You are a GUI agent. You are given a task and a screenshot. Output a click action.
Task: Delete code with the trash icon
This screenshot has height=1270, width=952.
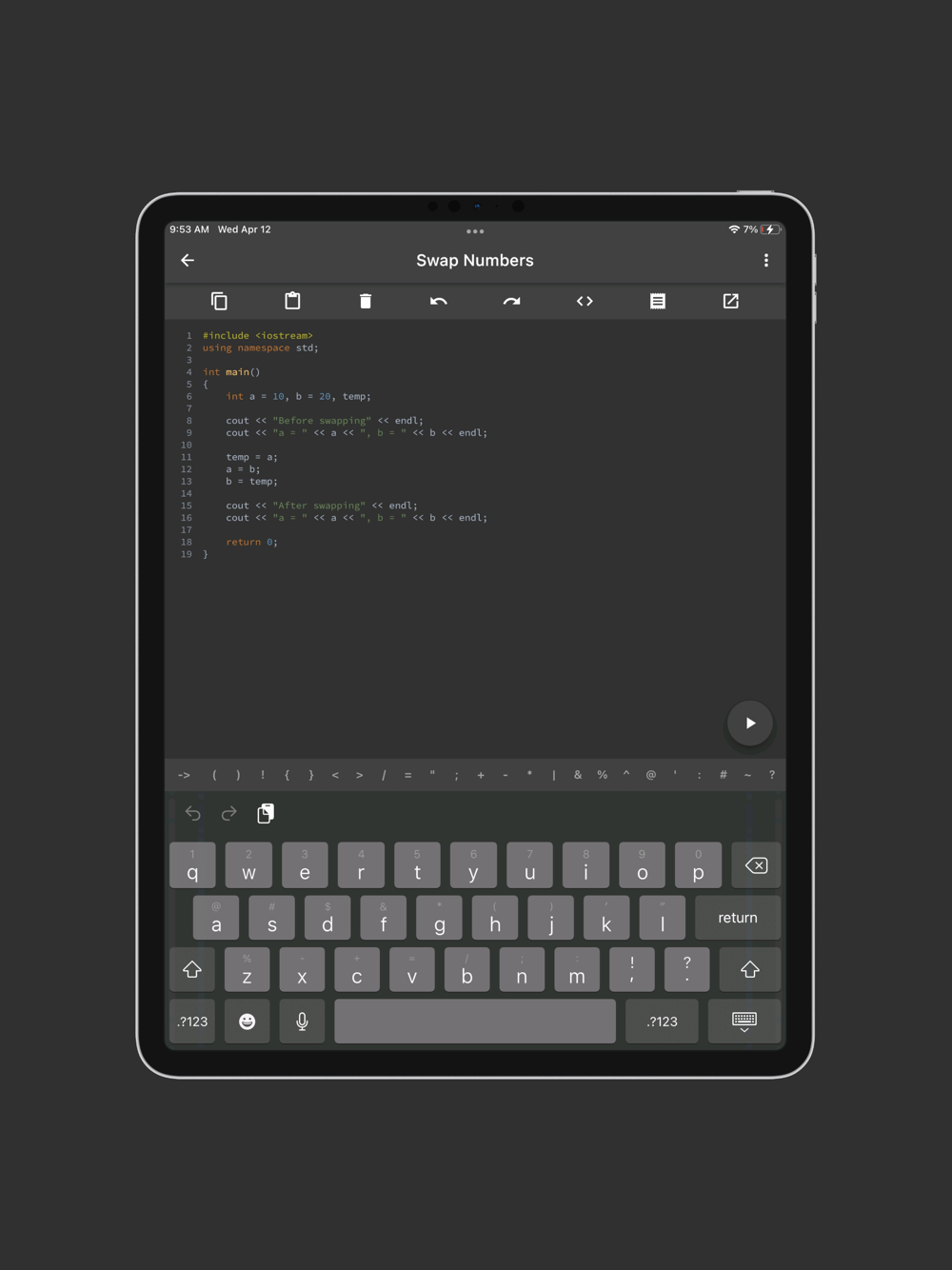click(366, 301)
